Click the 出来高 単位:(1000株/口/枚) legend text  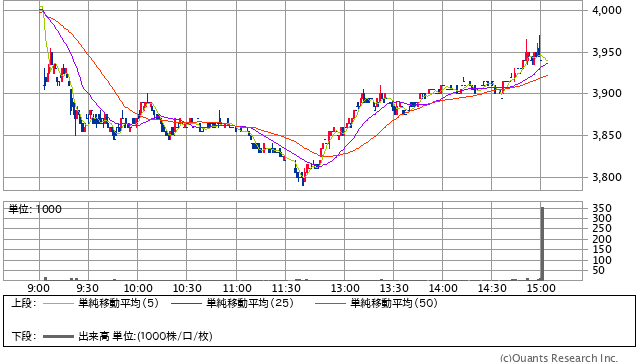(x=145, y=336)
